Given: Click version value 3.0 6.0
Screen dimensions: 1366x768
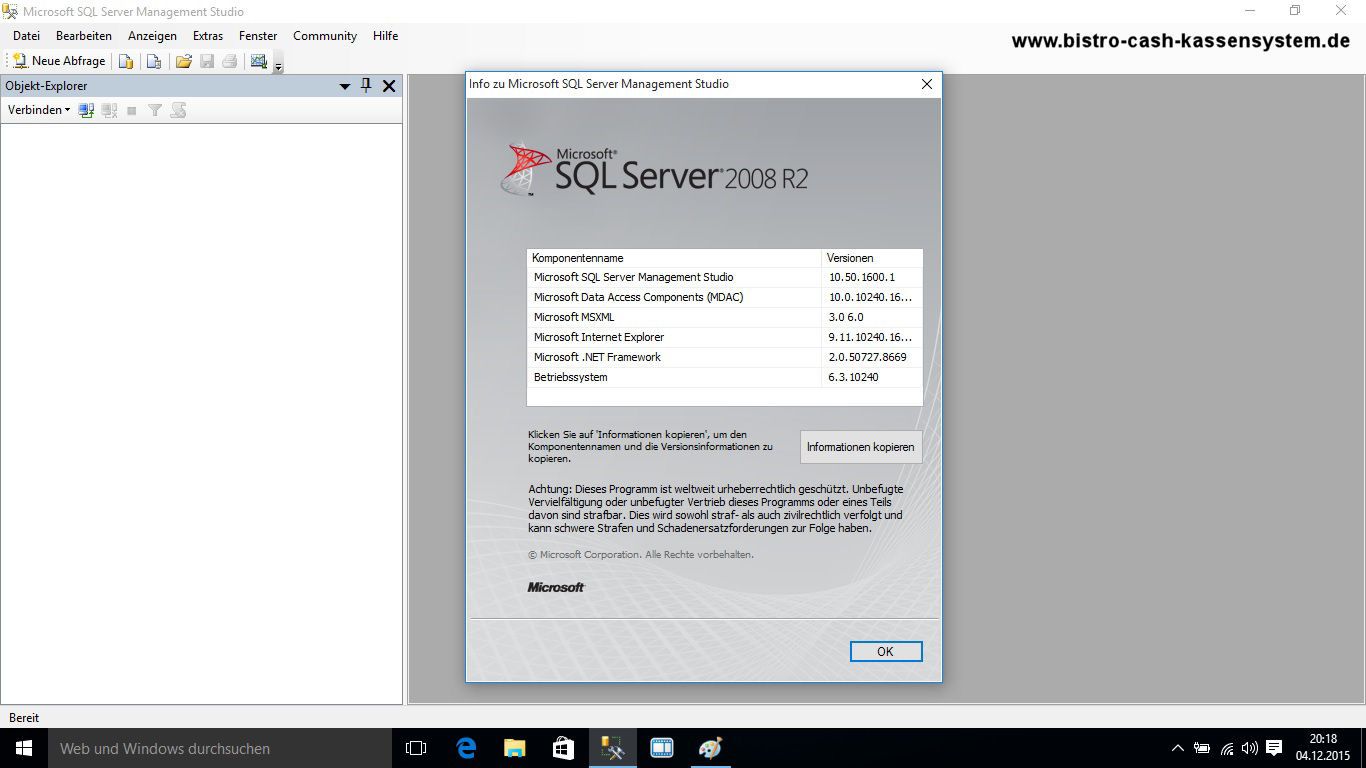Looking at the screenshot, I should [846, 317].
